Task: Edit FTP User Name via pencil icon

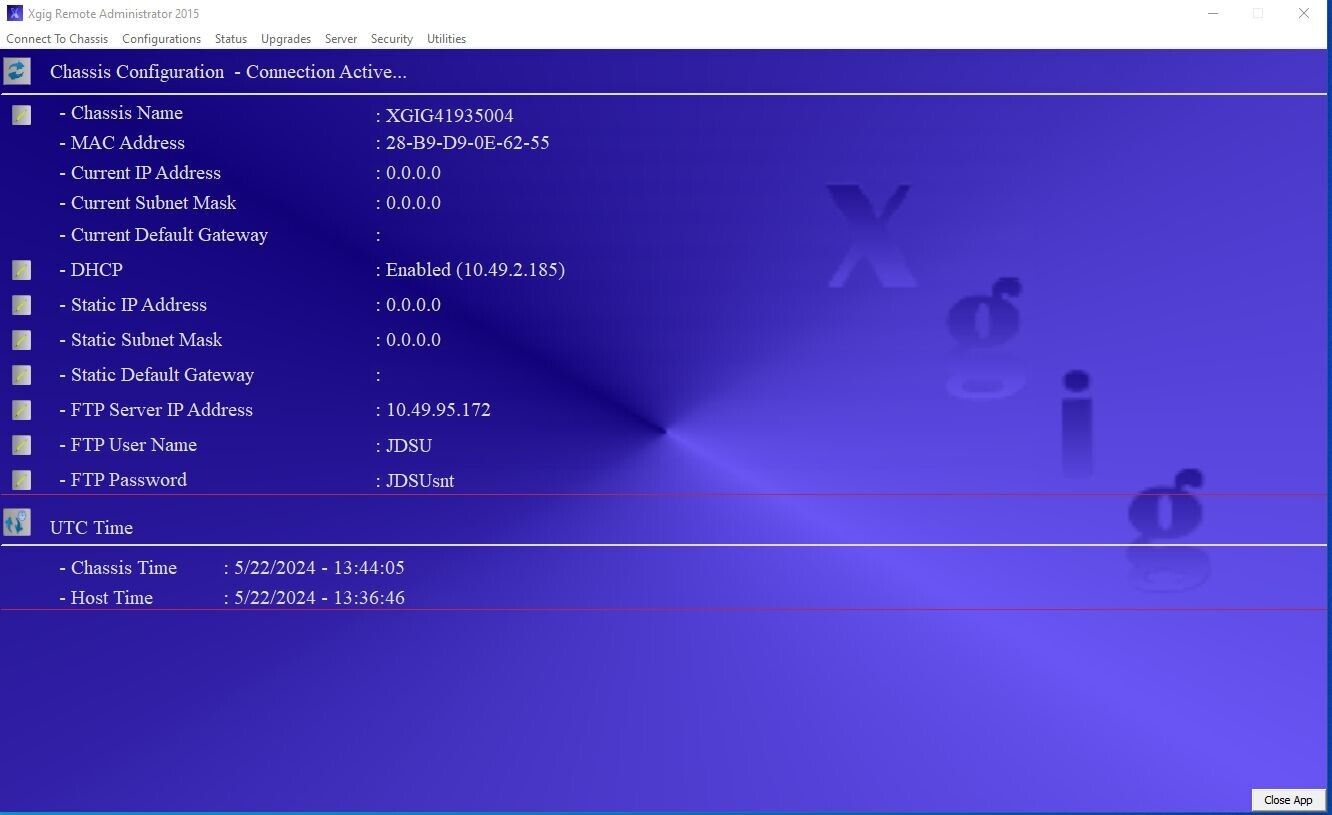Action: (21, 445)
